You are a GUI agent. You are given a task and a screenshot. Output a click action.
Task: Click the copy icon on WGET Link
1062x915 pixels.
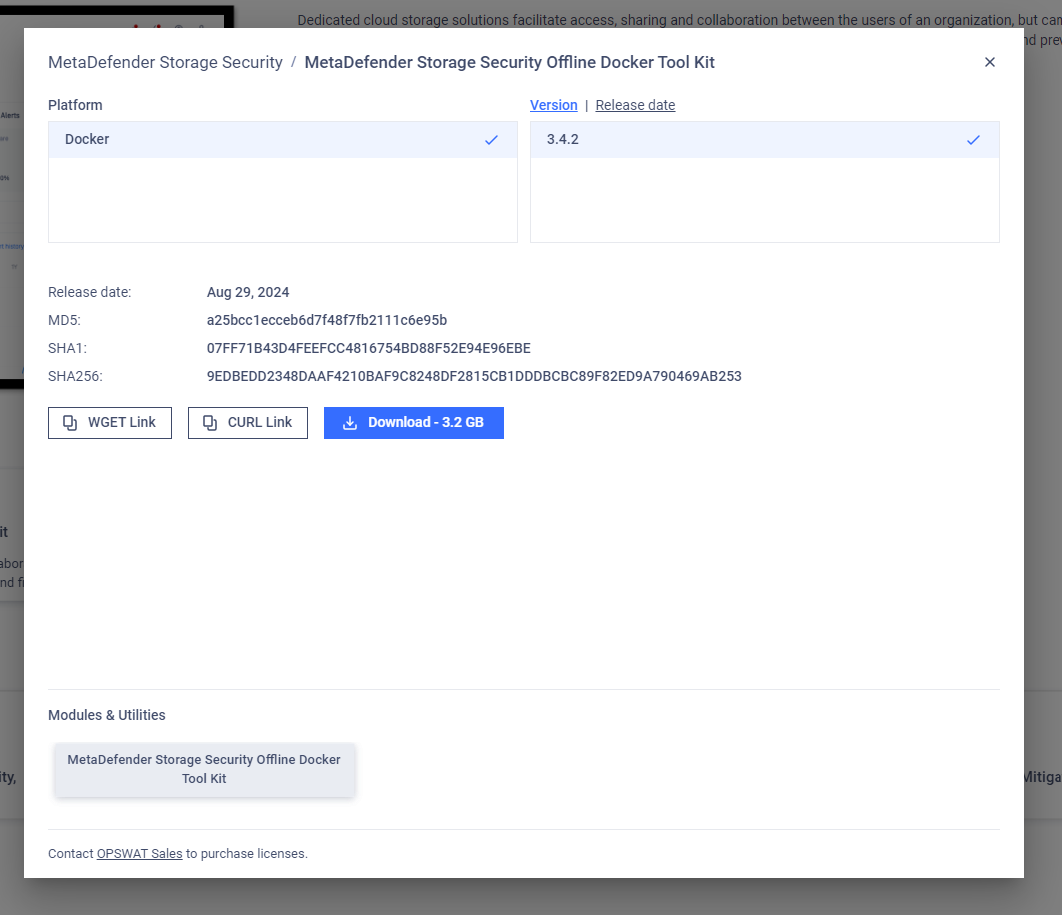[70, 423]
